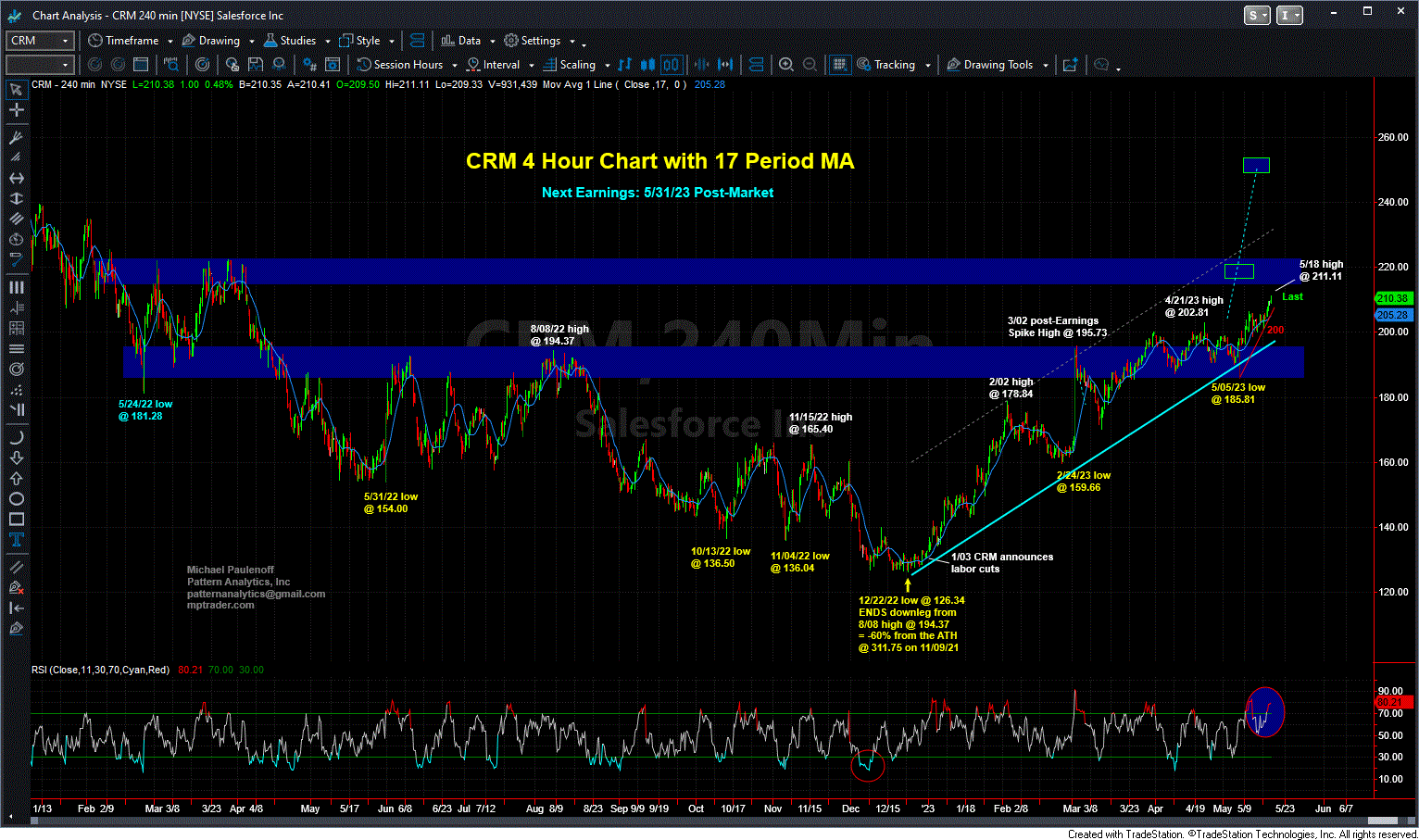Select the crosshair cursor tool
Viewport: 1419px width, 840px height.
pyautogui.click(x=16, y=109)
